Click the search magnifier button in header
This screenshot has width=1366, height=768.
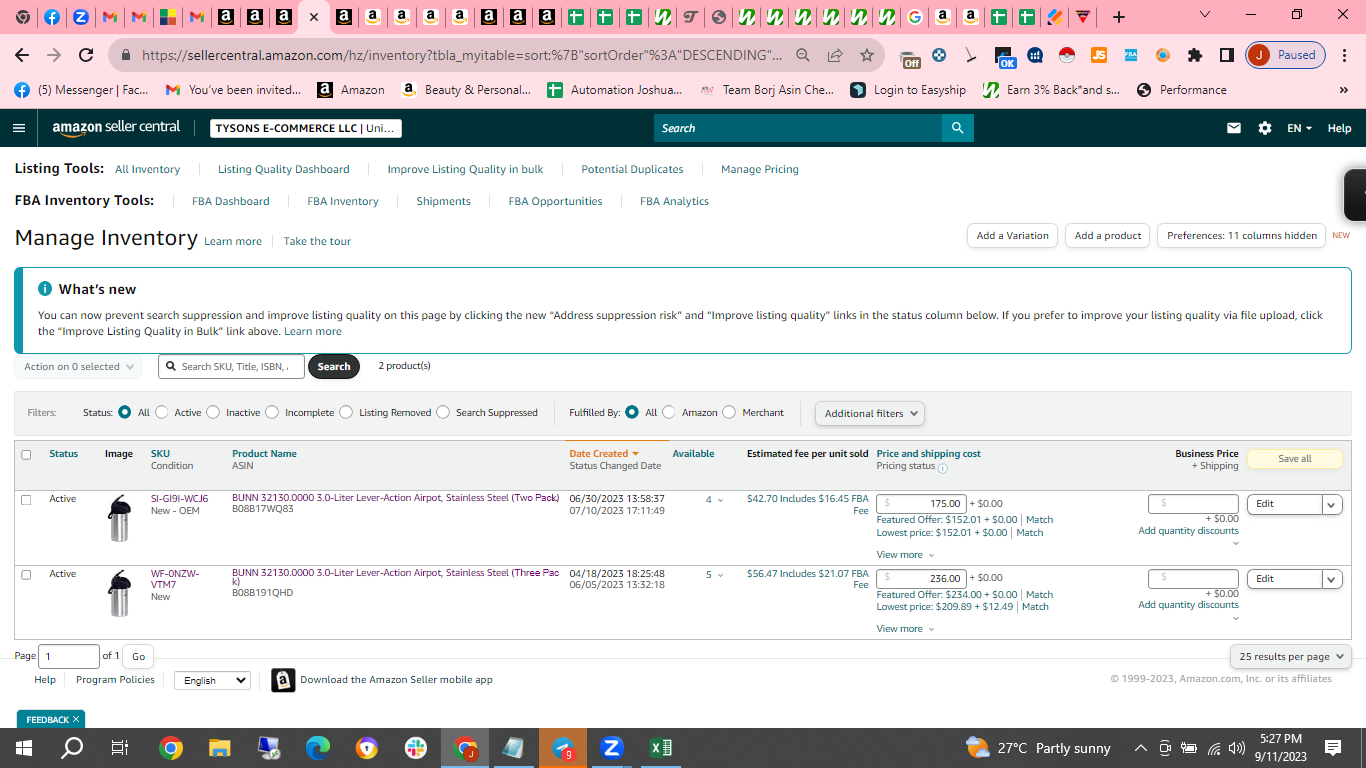(x=957, y=128)
